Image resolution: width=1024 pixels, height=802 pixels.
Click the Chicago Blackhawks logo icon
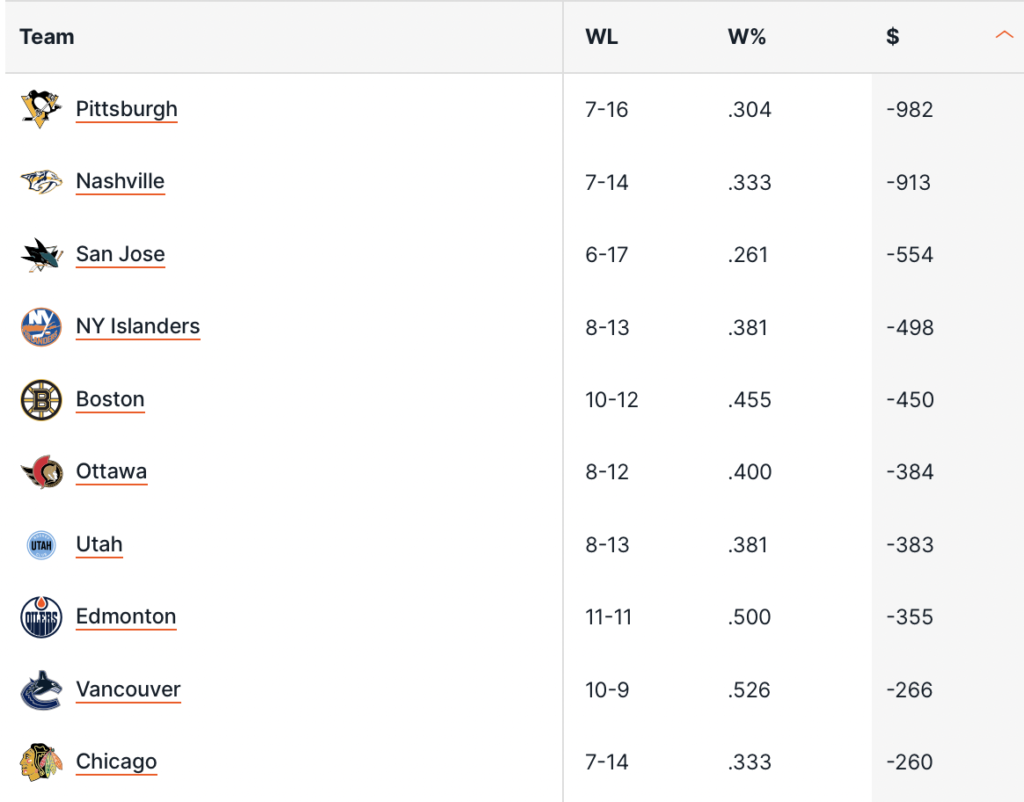click(41, 762)
